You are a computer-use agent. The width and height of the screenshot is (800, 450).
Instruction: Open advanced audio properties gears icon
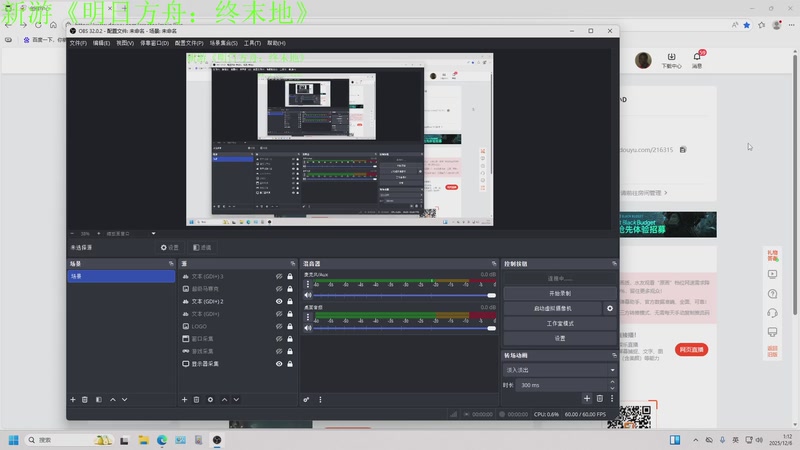click(306, 399)
